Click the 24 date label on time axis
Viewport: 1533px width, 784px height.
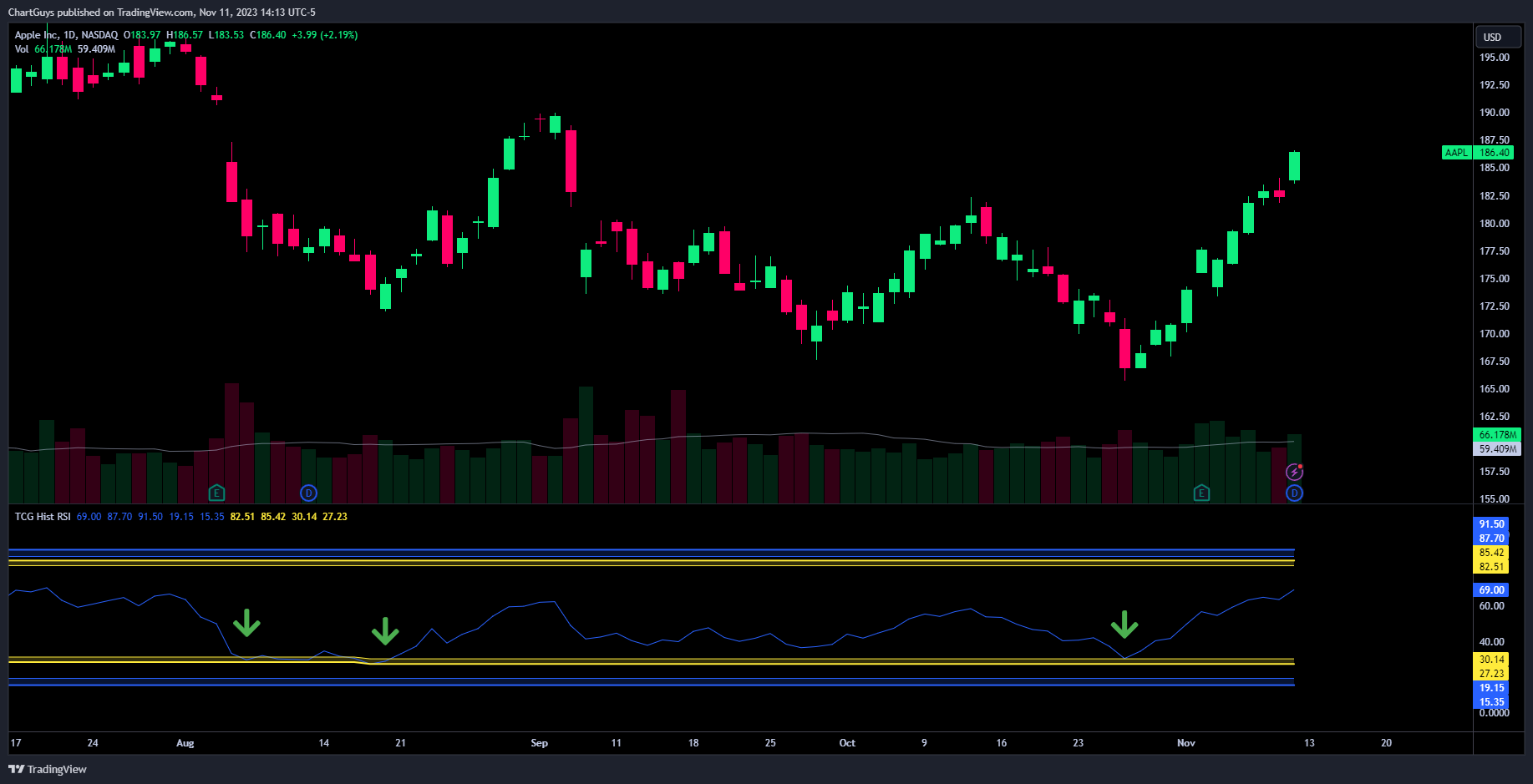tap(93, 743)
